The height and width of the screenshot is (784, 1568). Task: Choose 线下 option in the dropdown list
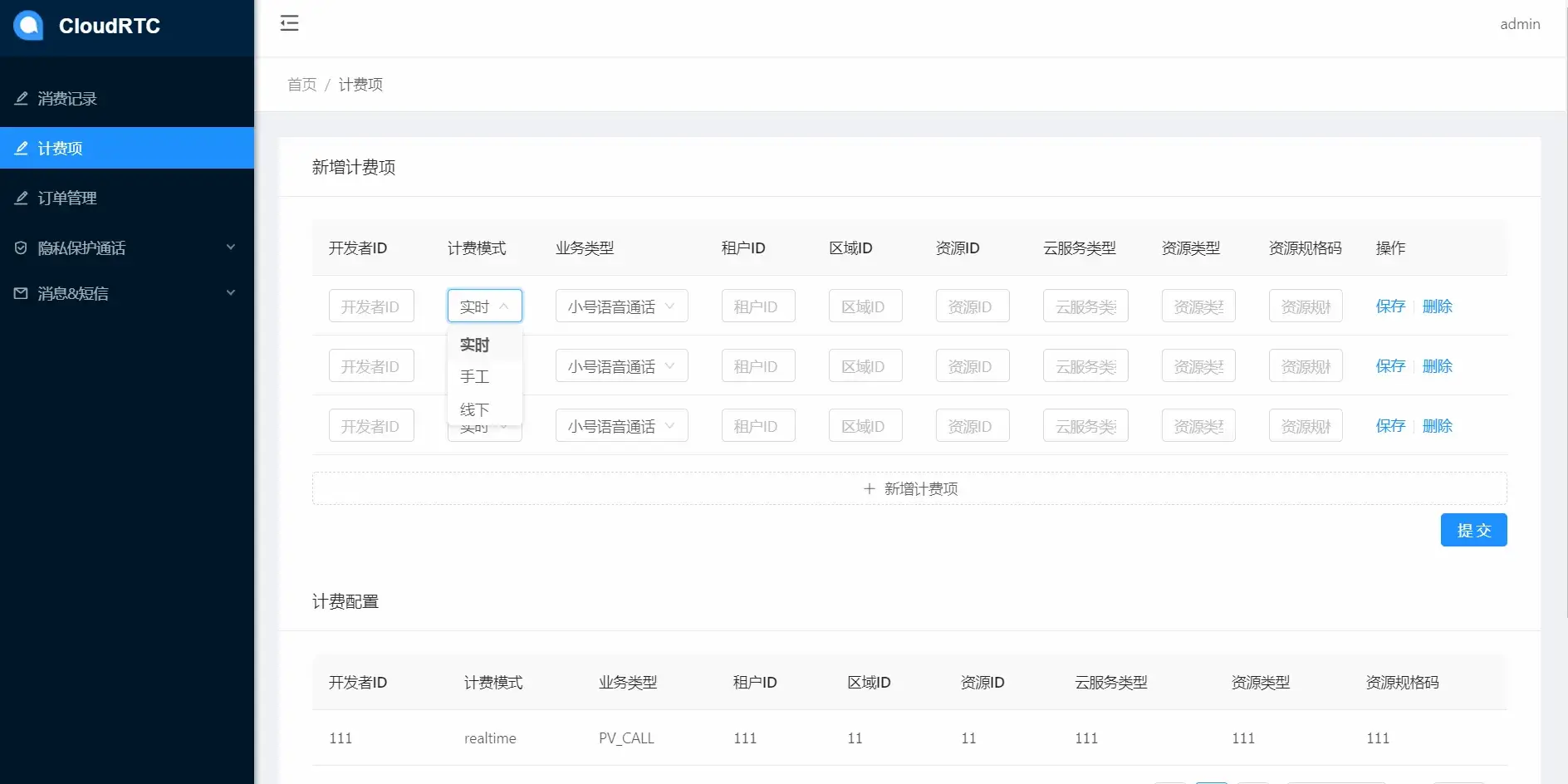475,409
